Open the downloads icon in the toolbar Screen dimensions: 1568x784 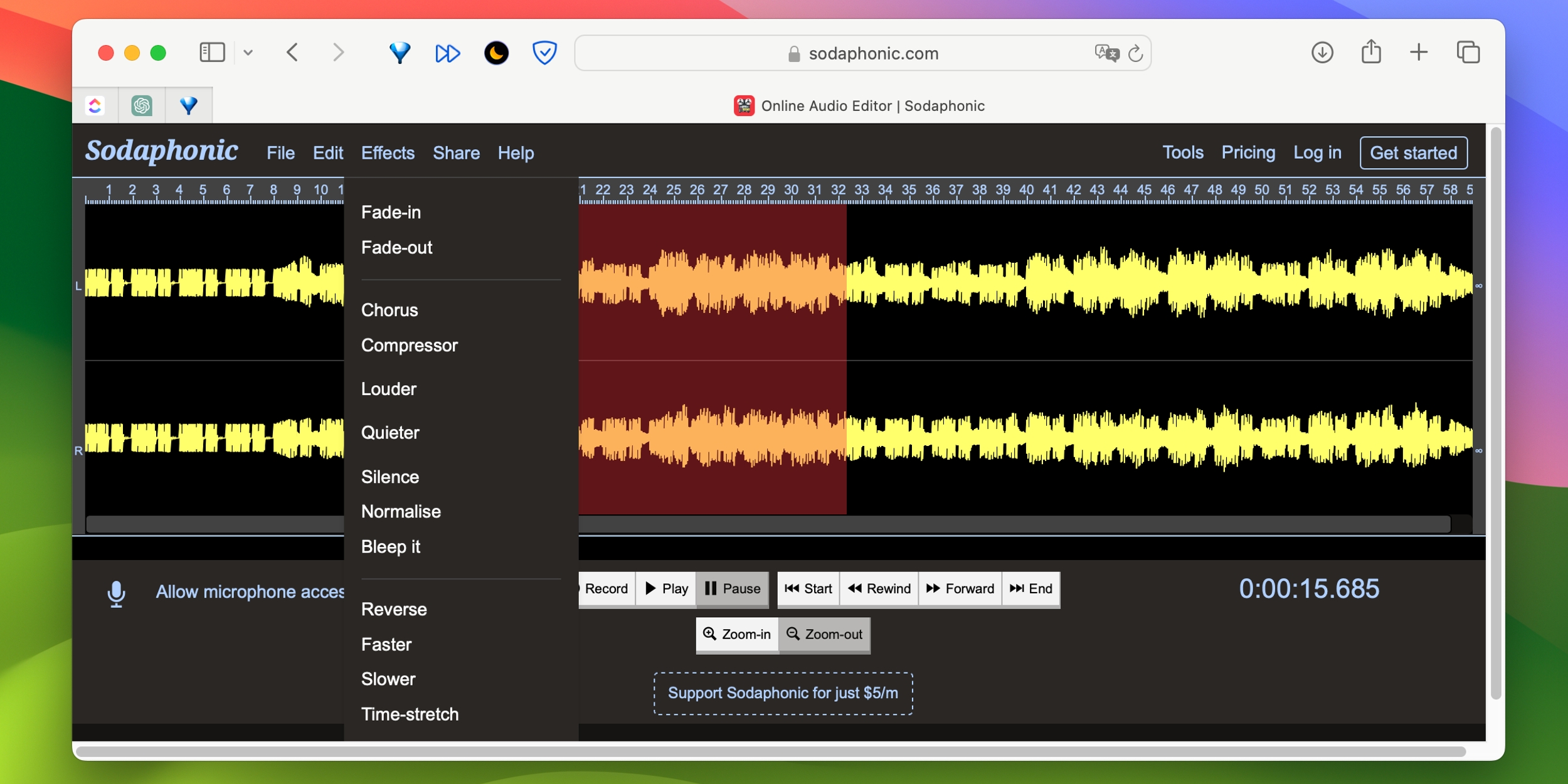pos(1322,52)
